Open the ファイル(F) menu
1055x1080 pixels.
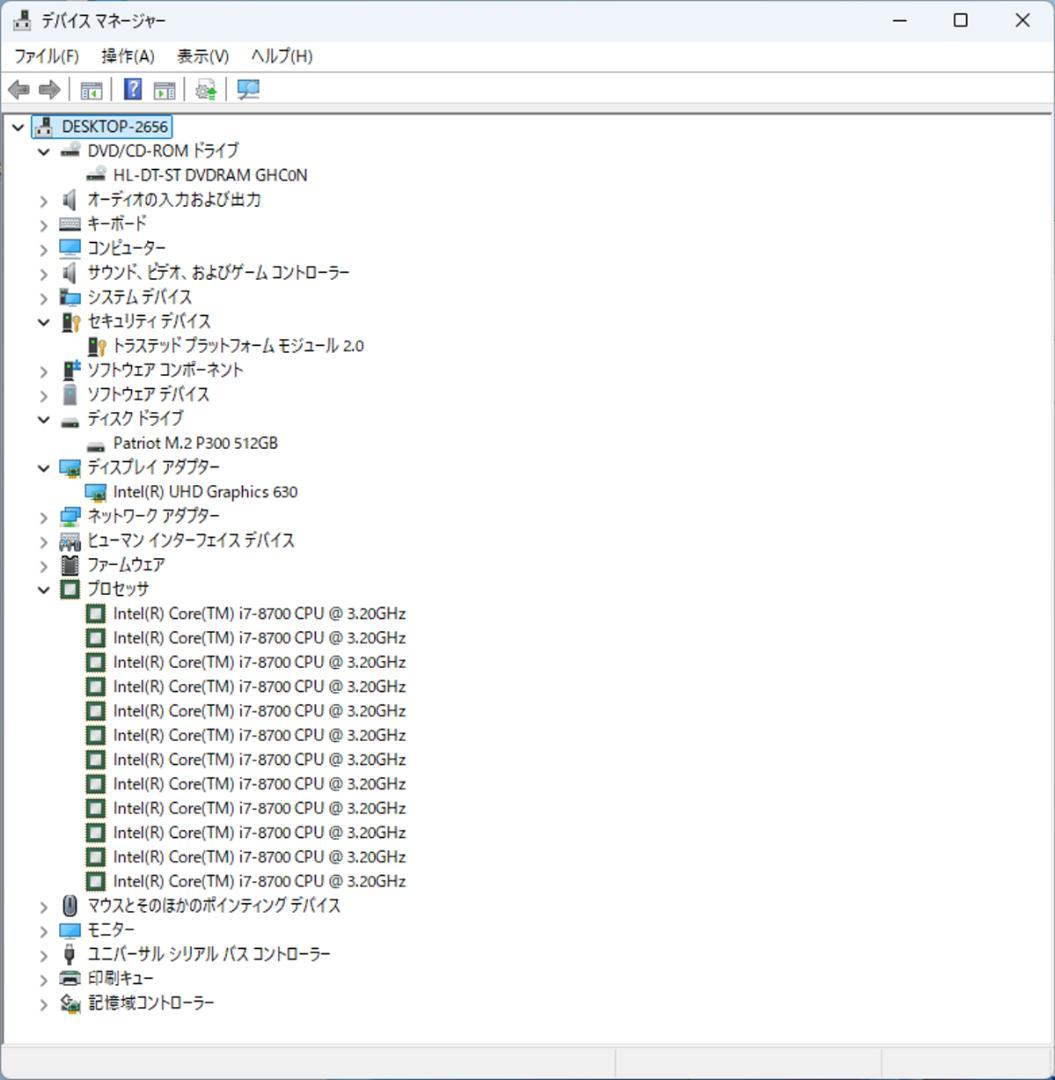pos(47,57)
